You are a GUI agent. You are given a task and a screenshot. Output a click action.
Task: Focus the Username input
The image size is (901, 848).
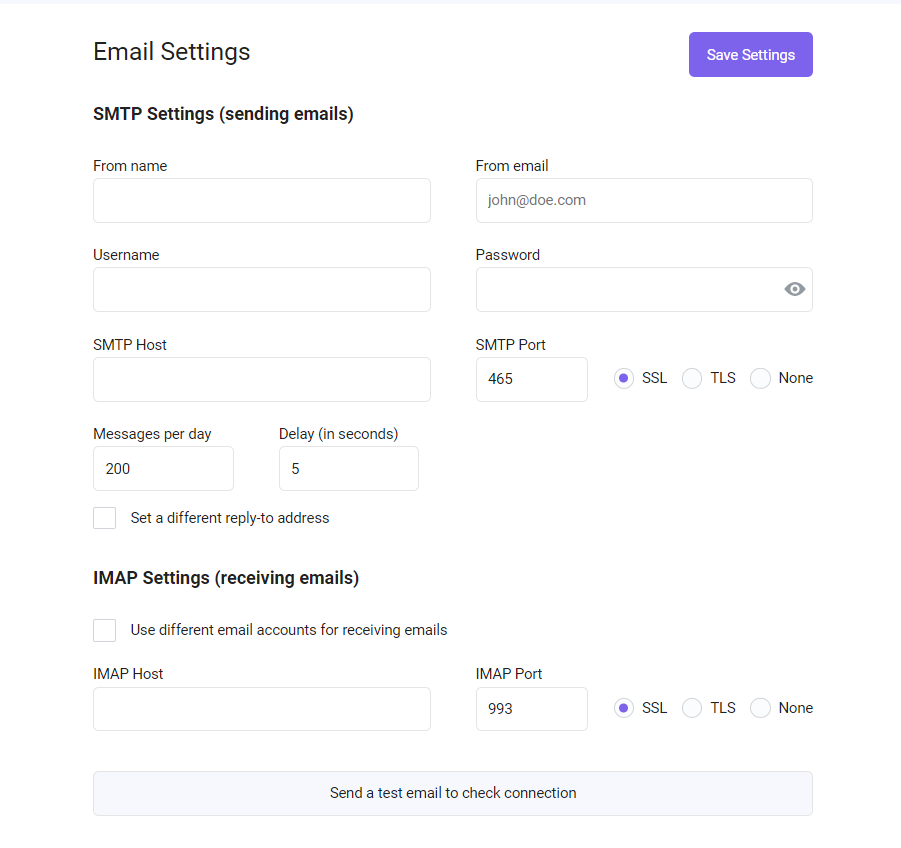262,290
